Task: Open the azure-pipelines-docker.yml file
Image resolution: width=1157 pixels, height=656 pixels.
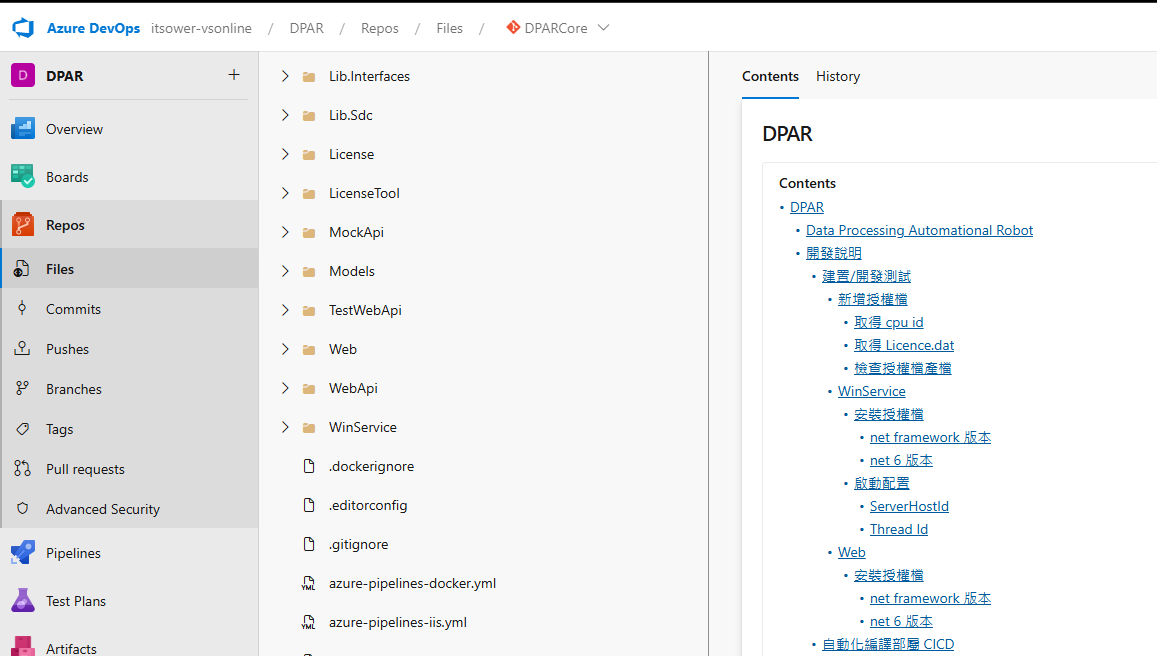Action: click(412, 583)
